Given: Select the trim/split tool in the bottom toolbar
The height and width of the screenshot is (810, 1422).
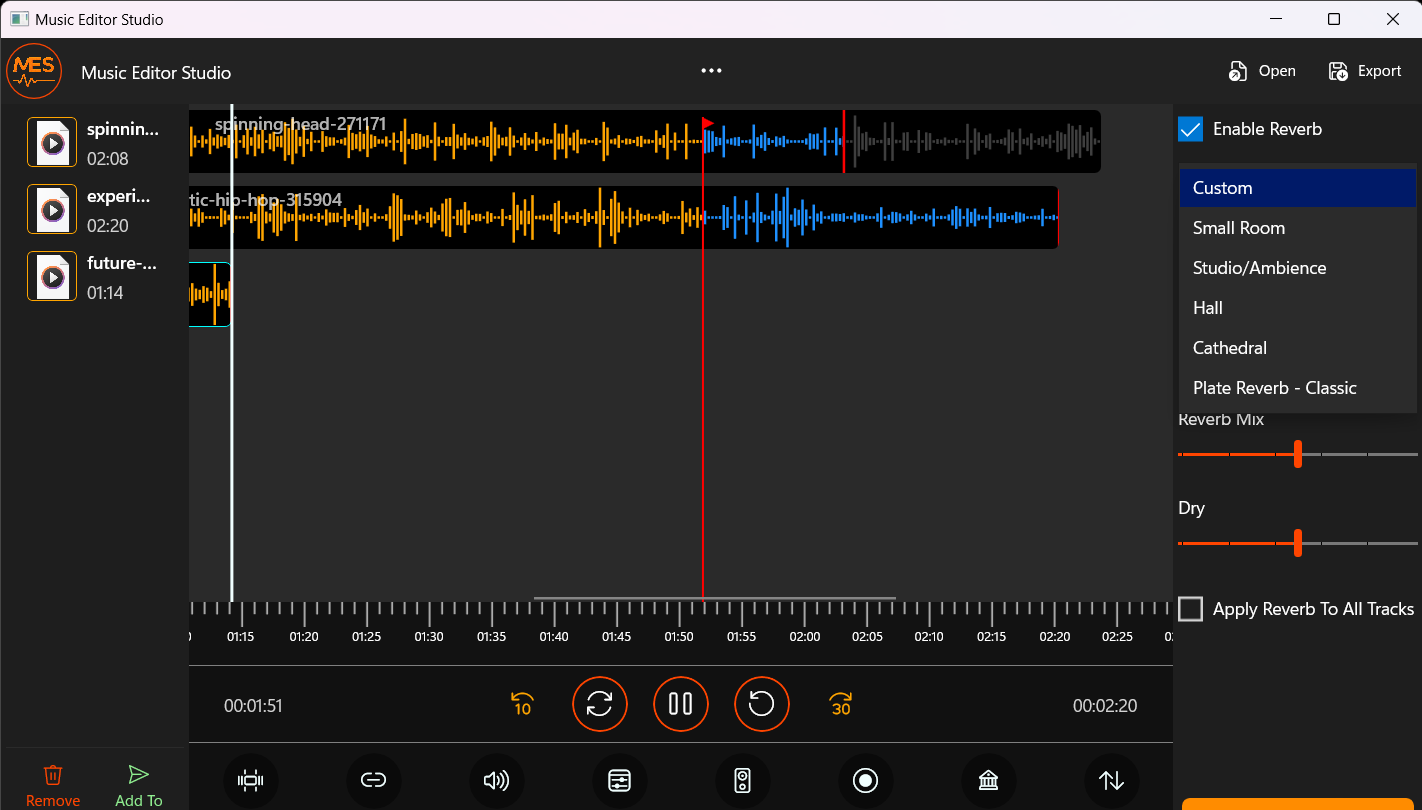Looking at the screenshot, I should click(x=251, y=781).
